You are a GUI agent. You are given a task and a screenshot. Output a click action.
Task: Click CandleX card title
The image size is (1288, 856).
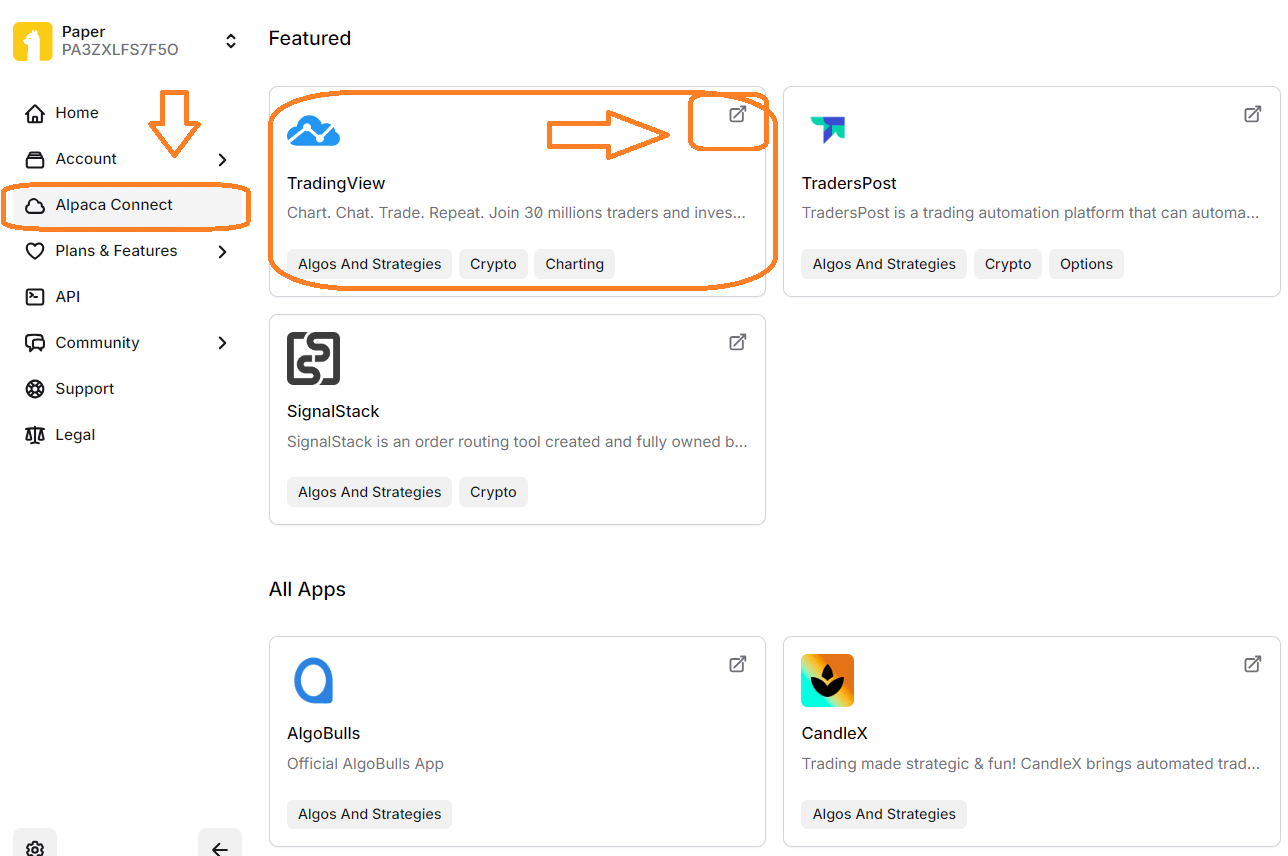[834, 733]
